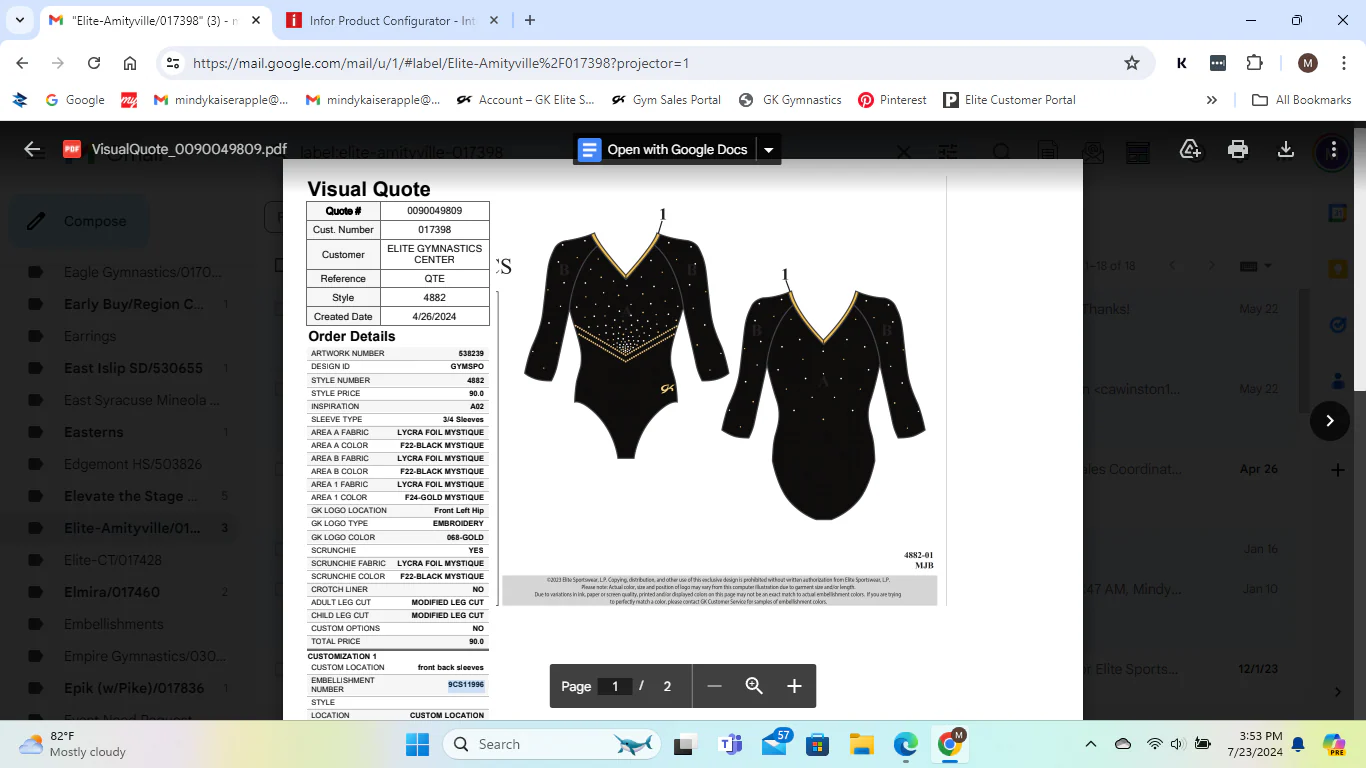Image resolution: width=1366 pixels, height=768 pixels.
Task: Open Pinterest bookmark
Action: coord(892,100)
